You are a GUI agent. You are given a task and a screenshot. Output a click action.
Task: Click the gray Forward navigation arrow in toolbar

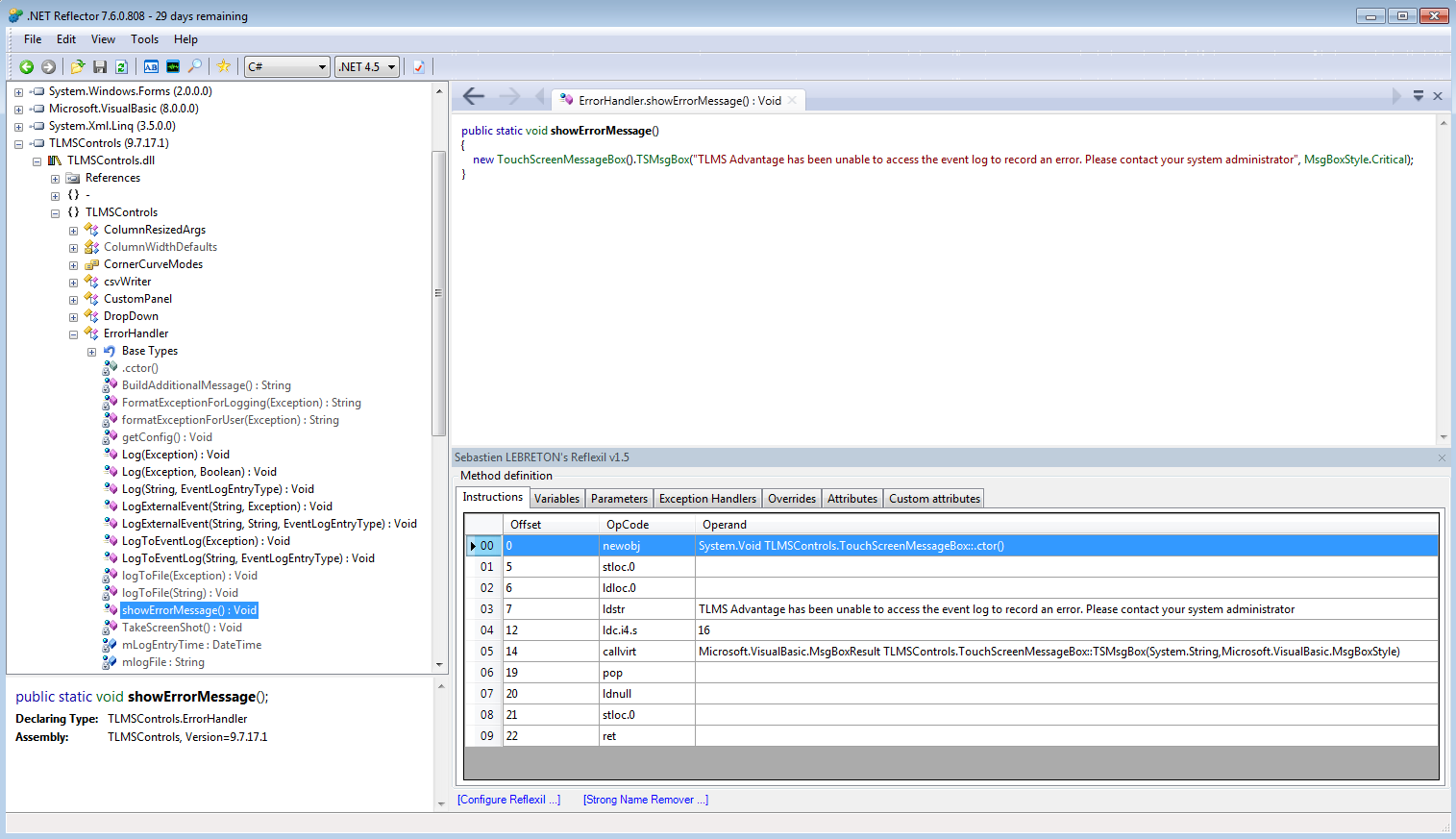(x=48, y=67)
